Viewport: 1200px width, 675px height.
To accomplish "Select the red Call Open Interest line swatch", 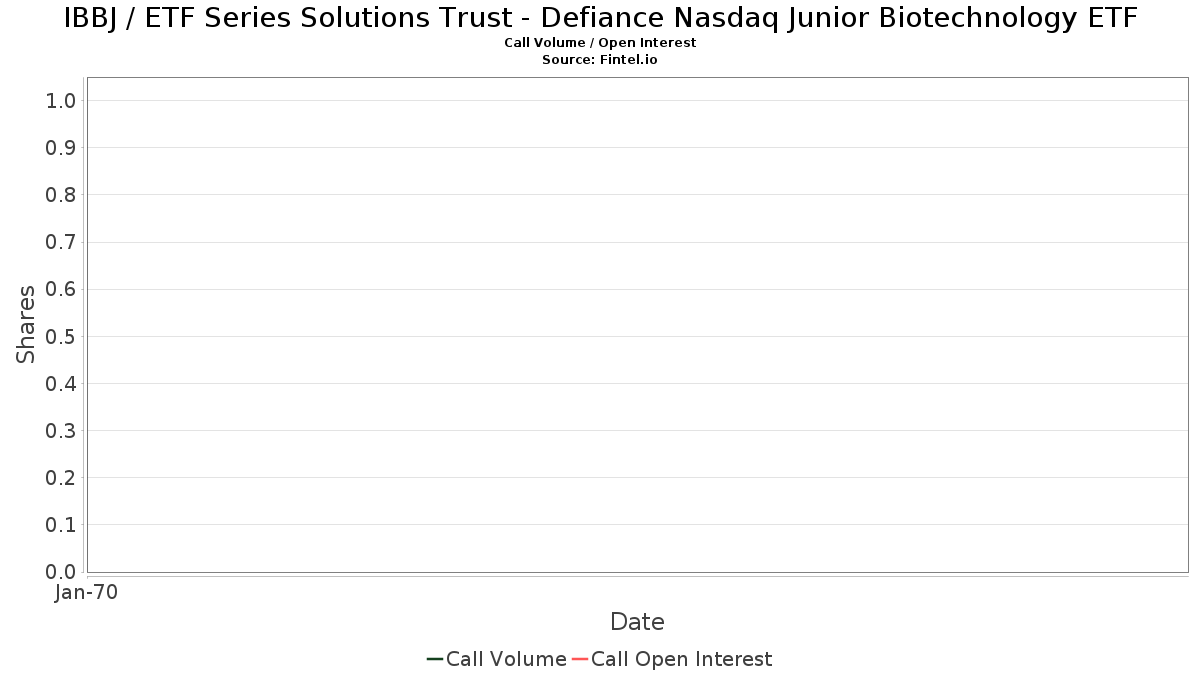I will coord(580,659).
